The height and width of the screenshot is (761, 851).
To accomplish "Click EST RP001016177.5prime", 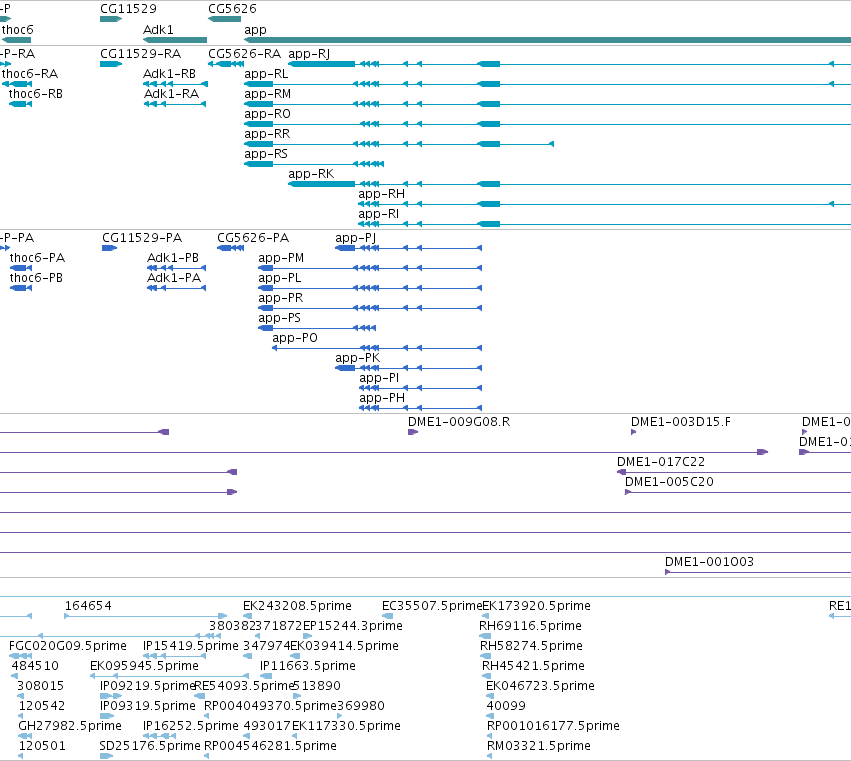I will click(554, 726).
